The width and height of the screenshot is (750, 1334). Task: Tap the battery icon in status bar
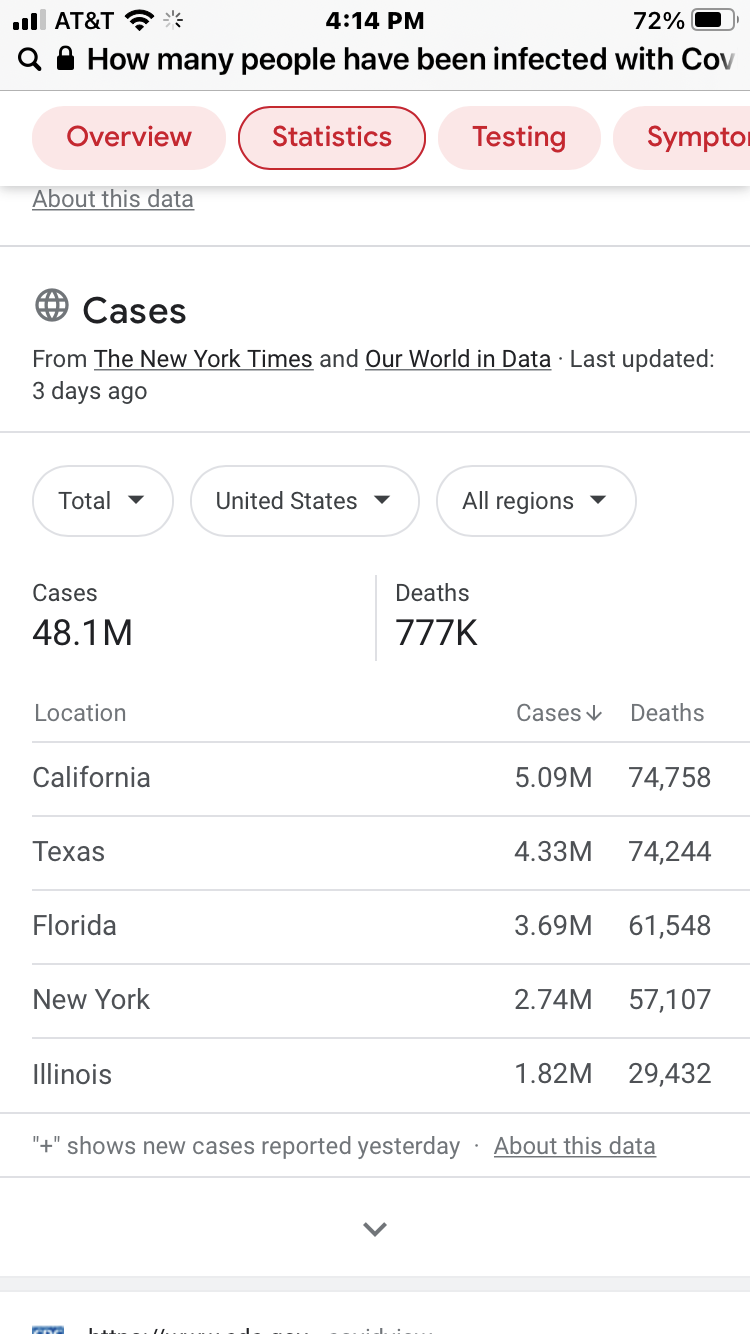[712, 21]
